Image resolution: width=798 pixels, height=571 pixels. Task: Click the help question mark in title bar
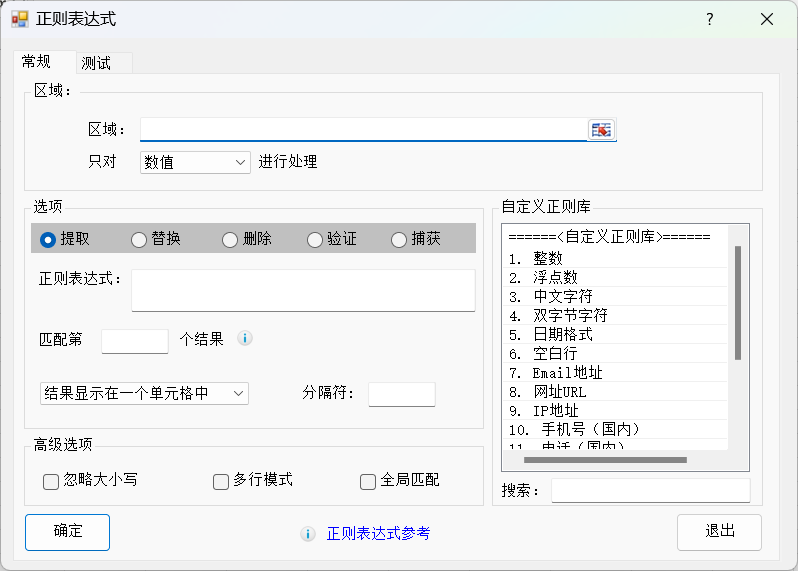[x=710, y=19]
